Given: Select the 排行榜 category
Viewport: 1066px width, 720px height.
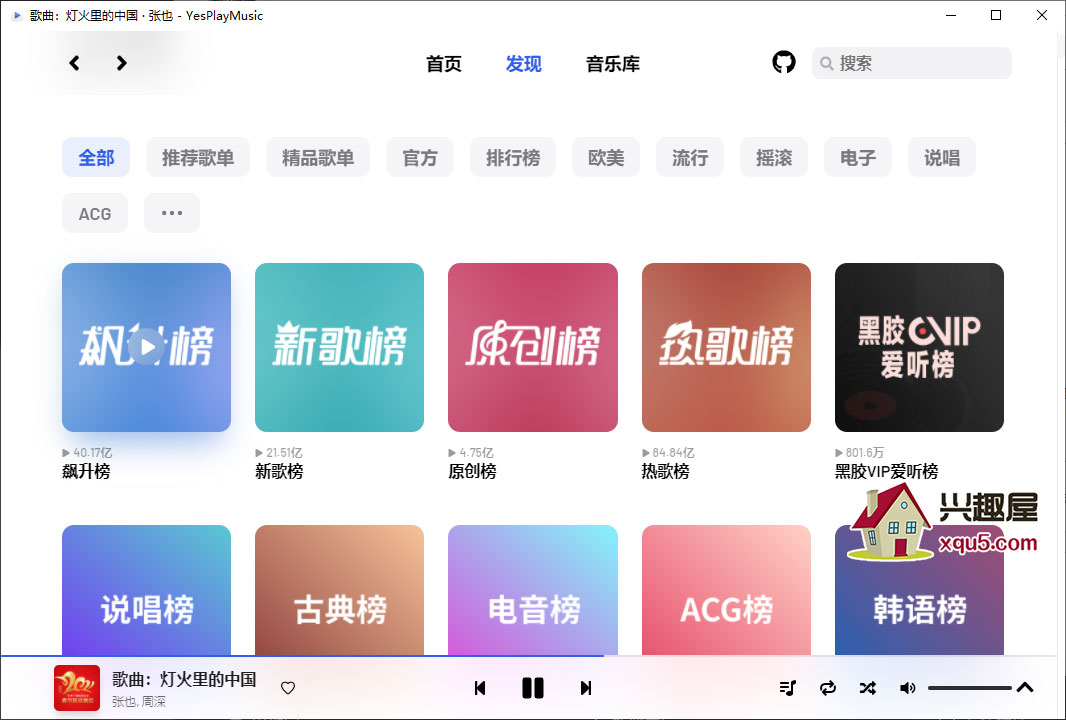Looking at the screenshot, I should (x=513, y=157).
